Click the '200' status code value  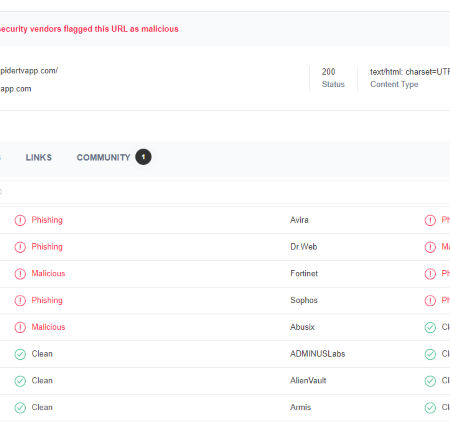click(328, 72)
